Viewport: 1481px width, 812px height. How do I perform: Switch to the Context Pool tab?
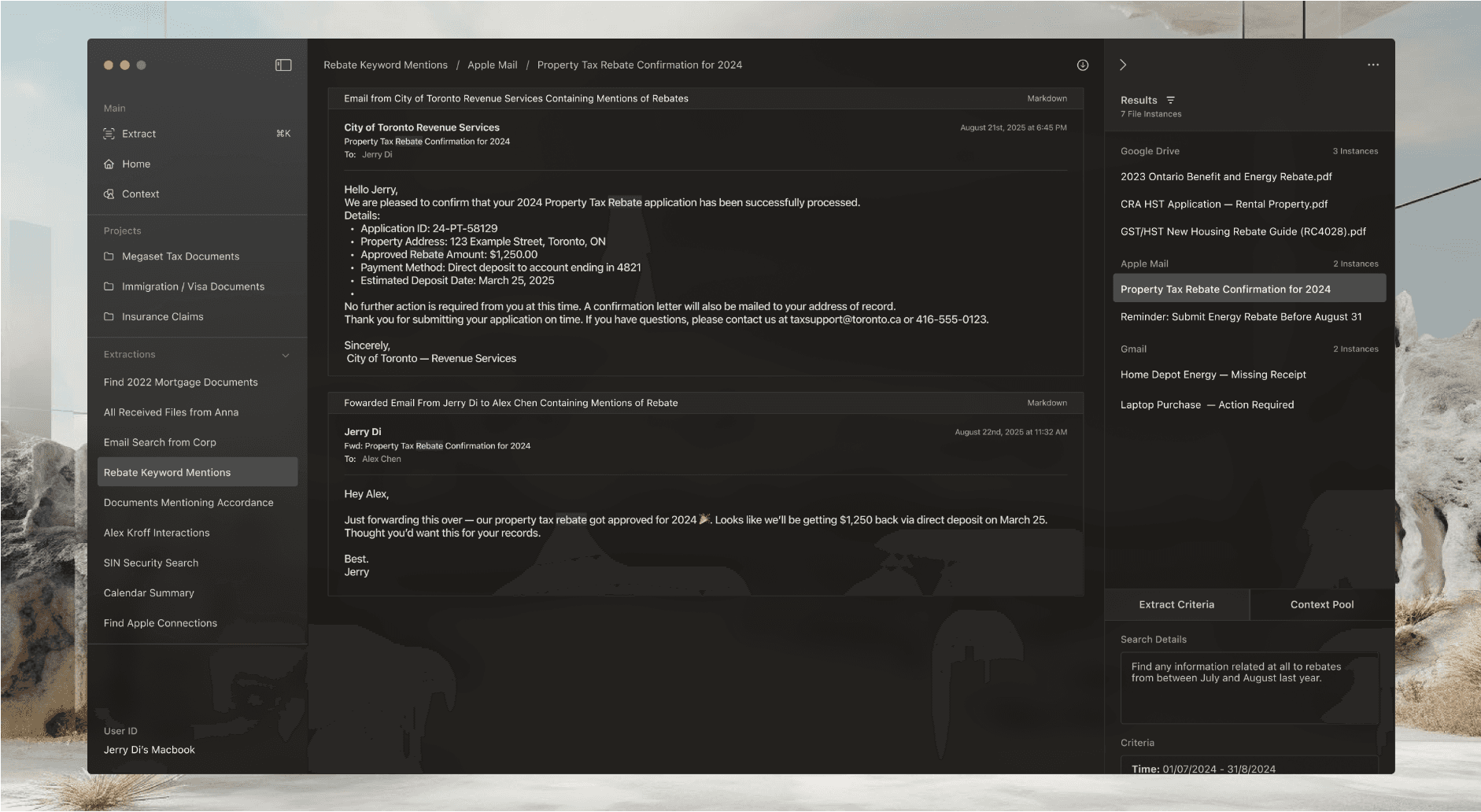click(x=1322, y=604)
